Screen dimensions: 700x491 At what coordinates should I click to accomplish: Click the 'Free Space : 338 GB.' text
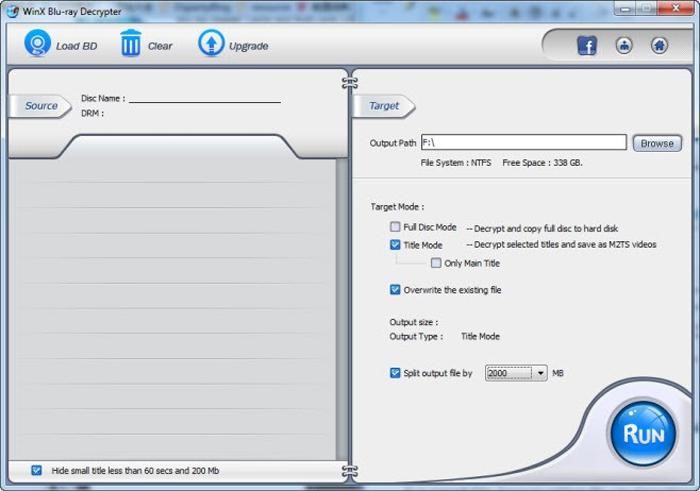click(x=542, y=163)
